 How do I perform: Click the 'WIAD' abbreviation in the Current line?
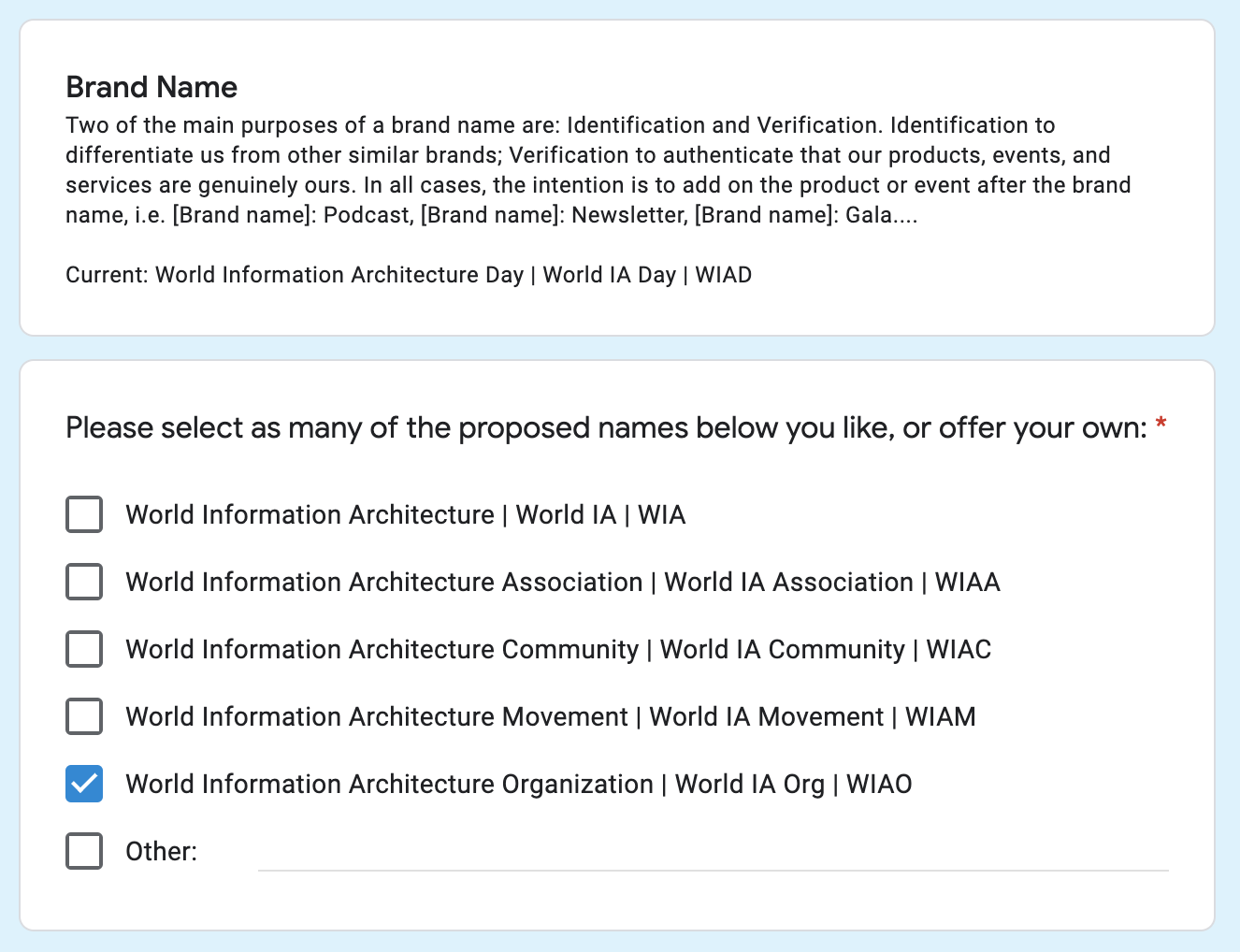click(724, 275)
